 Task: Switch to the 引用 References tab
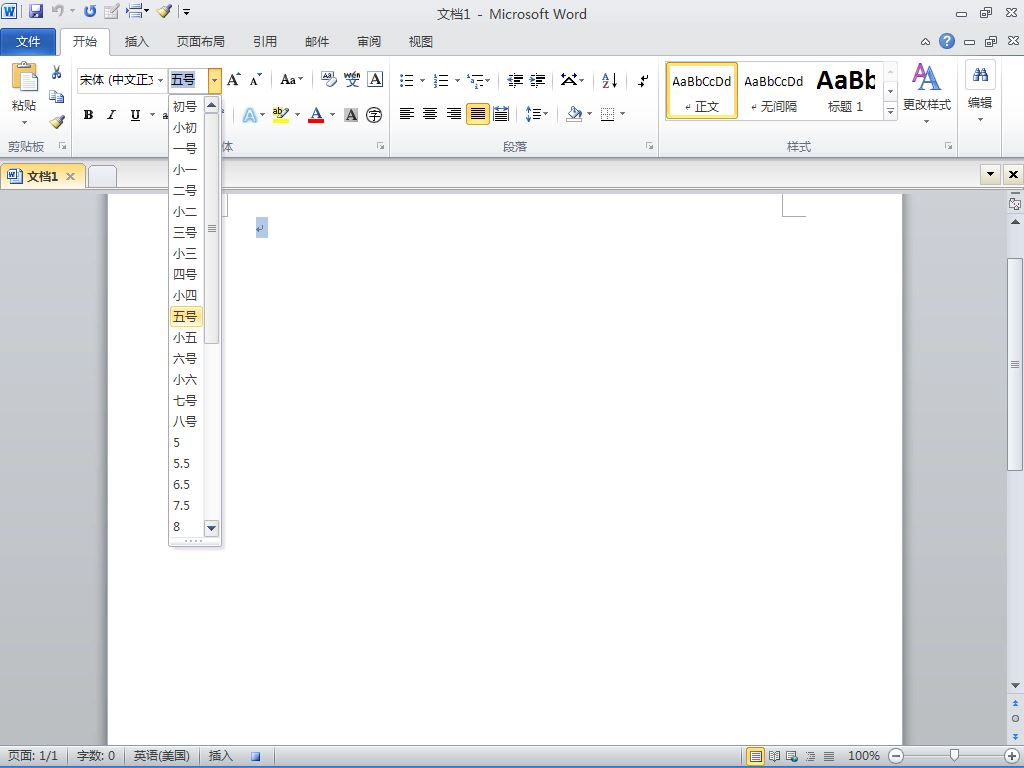pos(264,42)
